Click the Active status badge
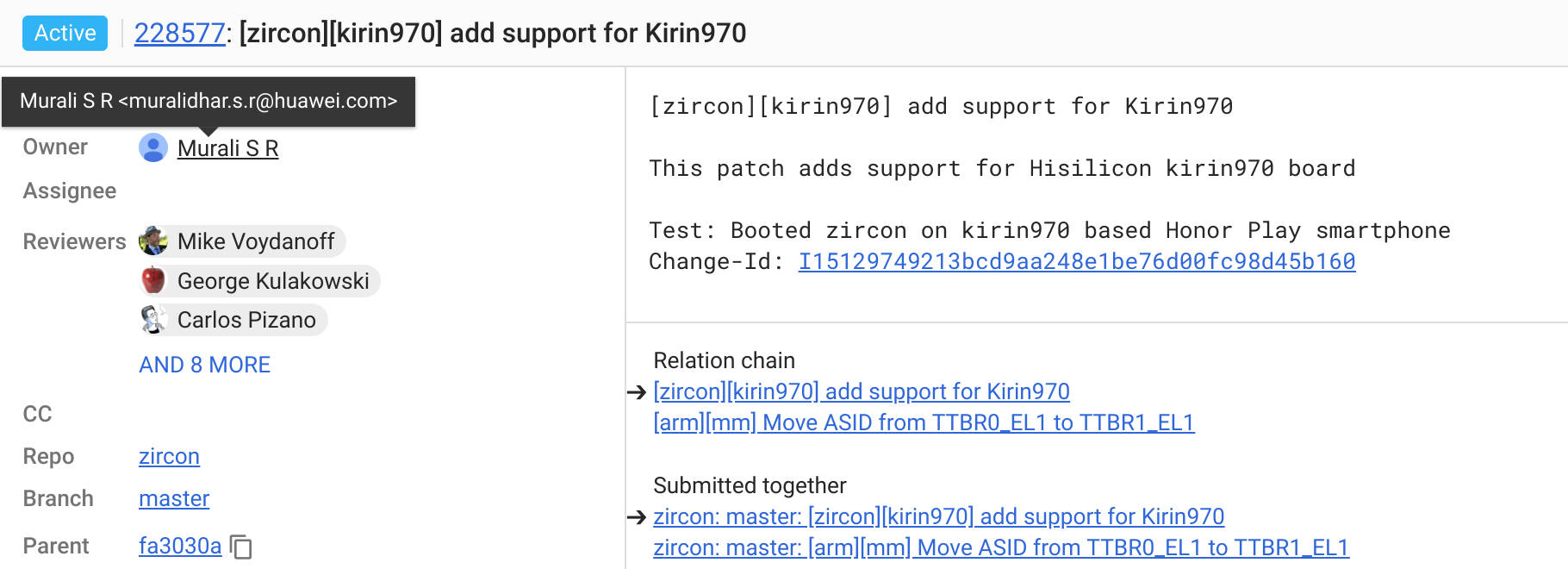The width and height of the screenshot is (1568, 569). pyautogui.click(x=65, y=33)
